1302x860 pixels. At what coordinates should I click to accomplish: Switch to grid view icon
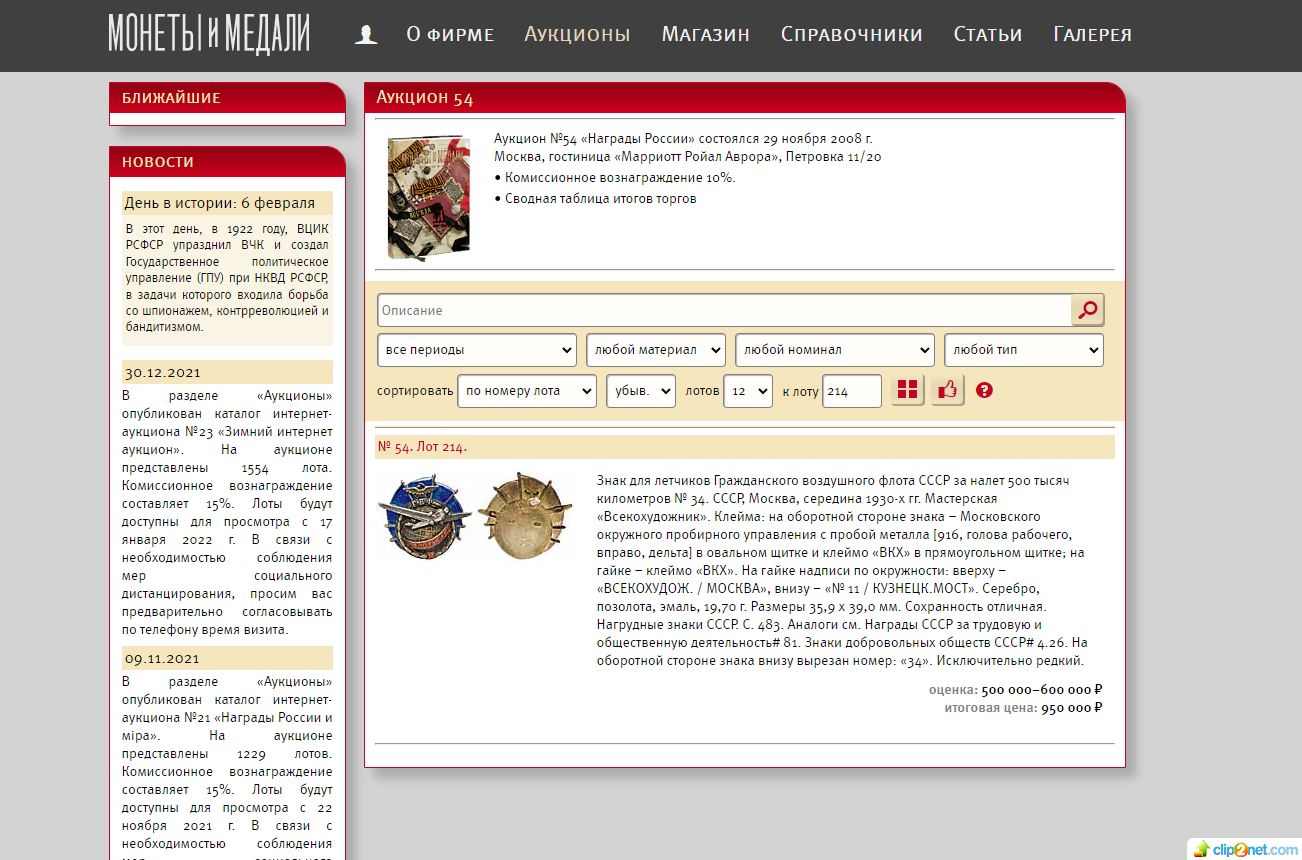click(907, 390)
